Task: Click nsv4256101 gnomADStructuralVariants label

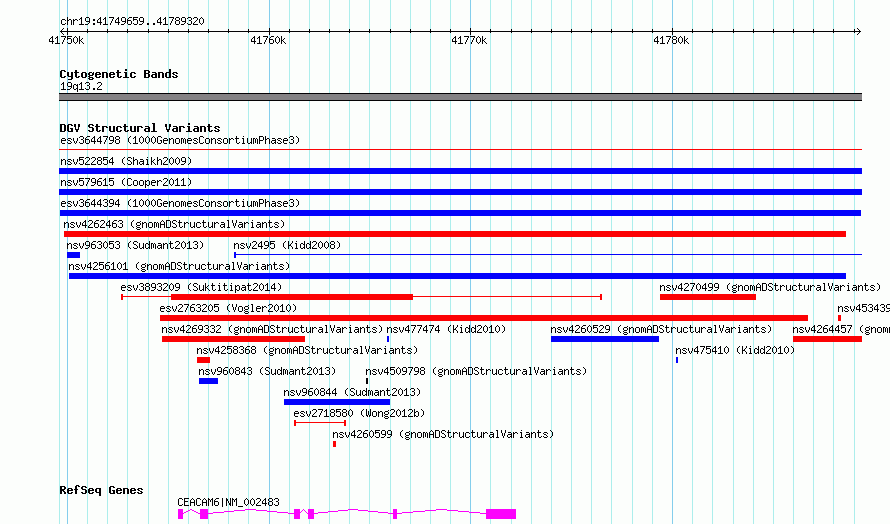Action: [x=179, y=266]
